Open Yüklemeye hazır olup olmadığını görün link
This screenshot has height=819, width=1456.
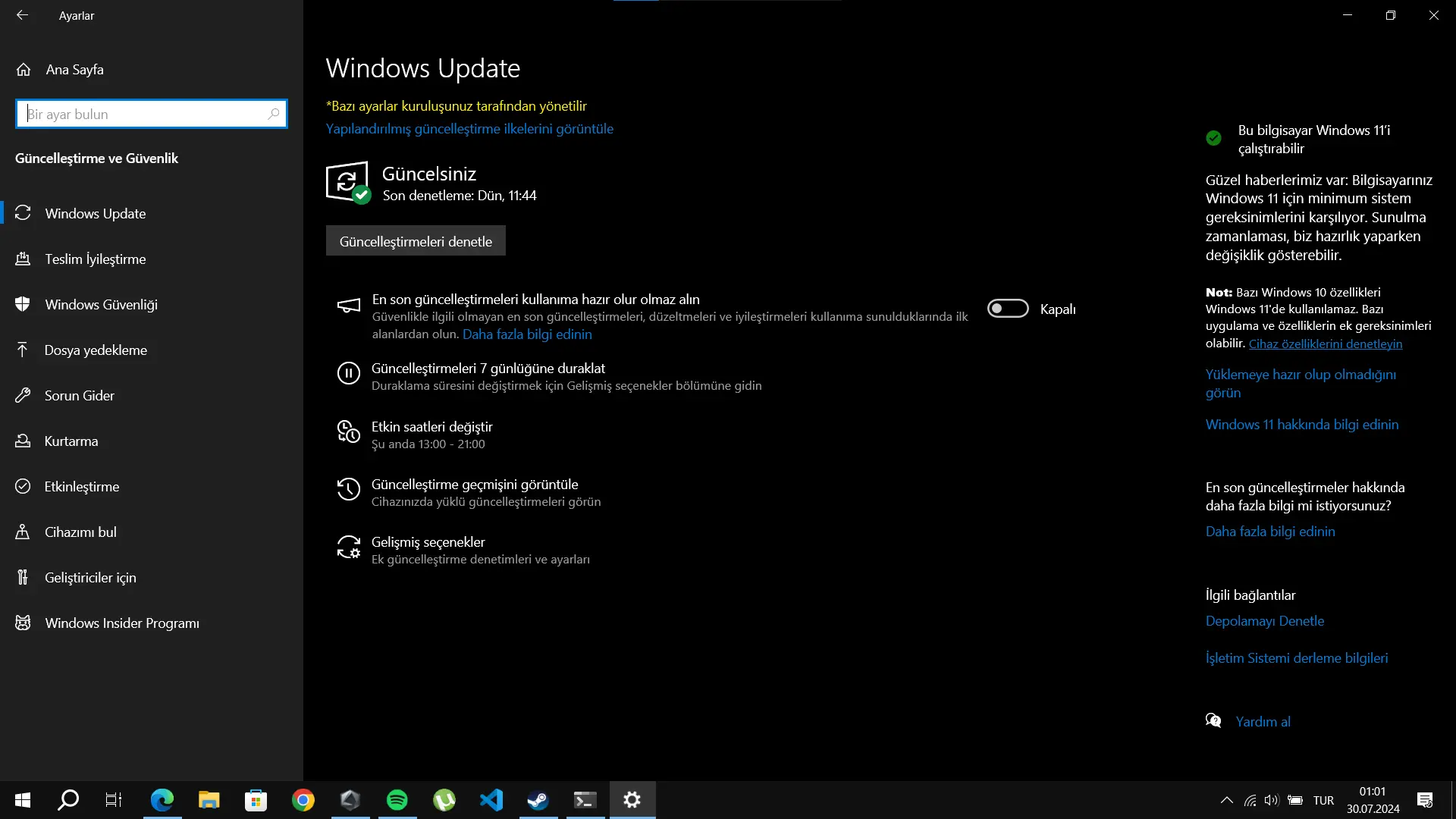pos(1301,383)
